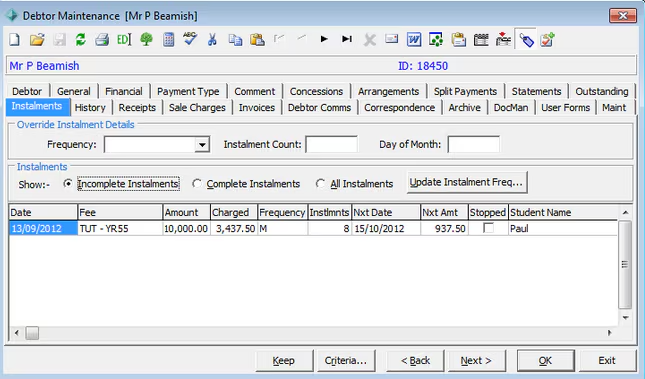Image resolution: width=645 pixels, height=379 pixels.
Task: Open the Receipts tab
Action: click(x=137, y=108)
